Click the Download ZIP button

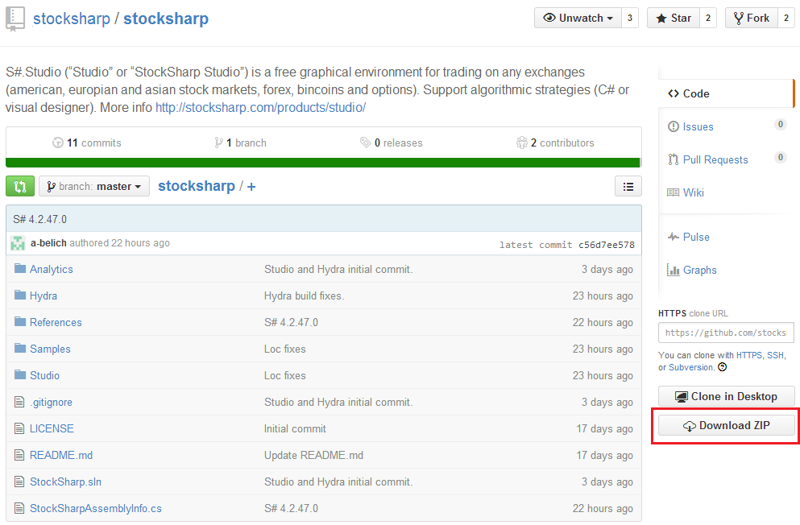click(726, 426)
